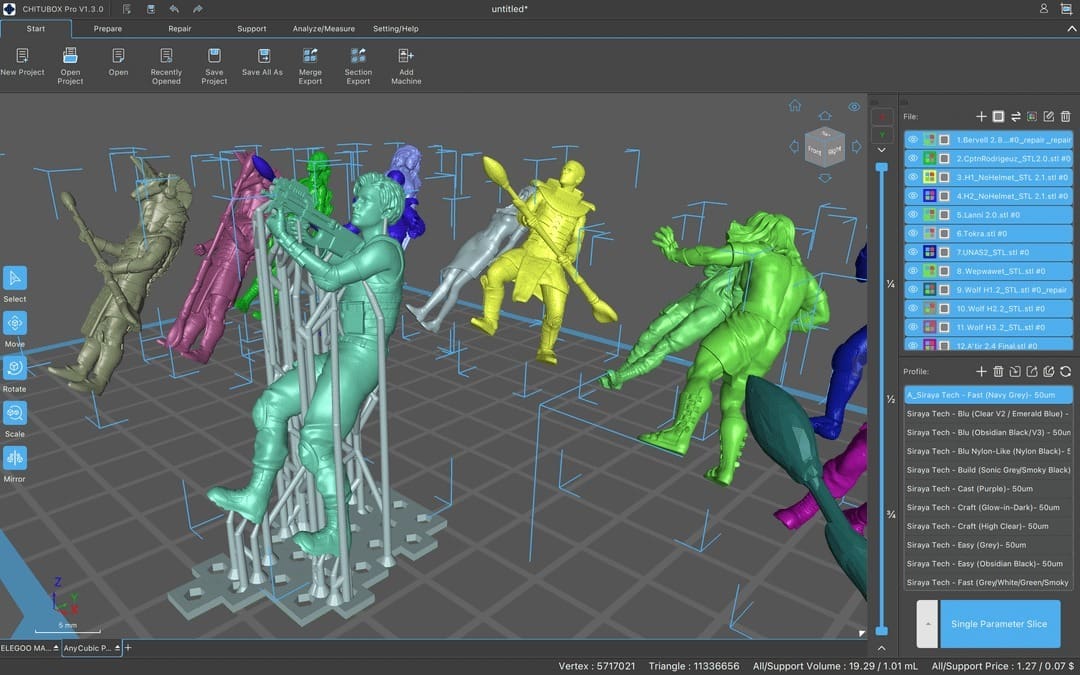Switch to the Prepare tab
The image size is (1080, 675).
pyautogui.click(x=107, y=29)
